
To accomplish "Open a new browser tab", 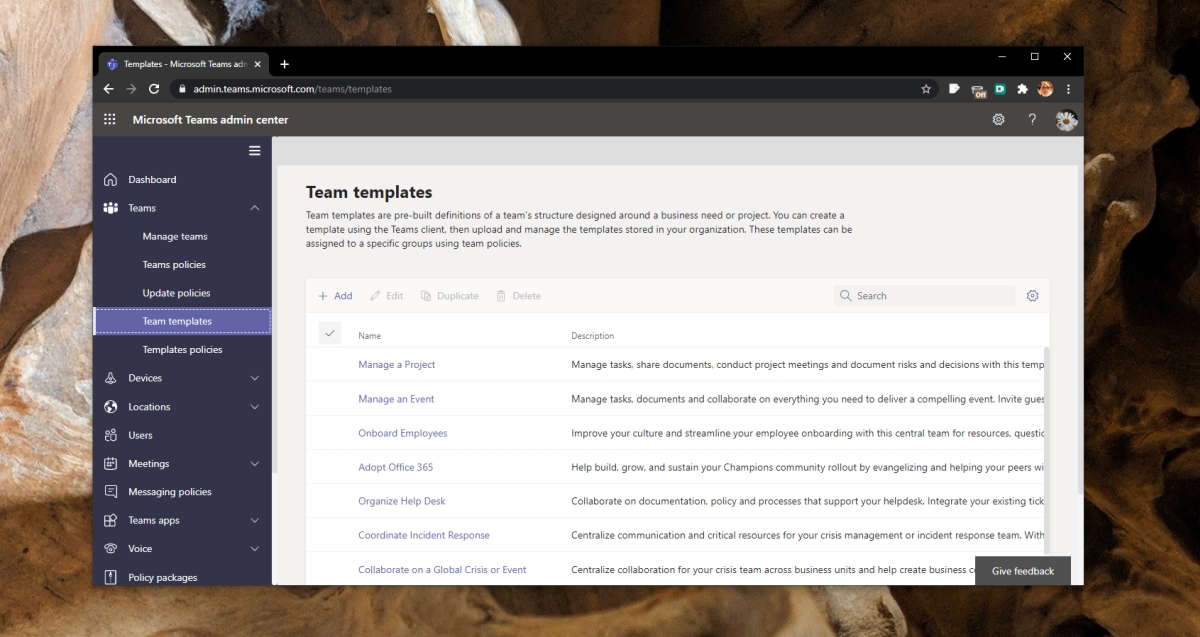I will point(285,64).
